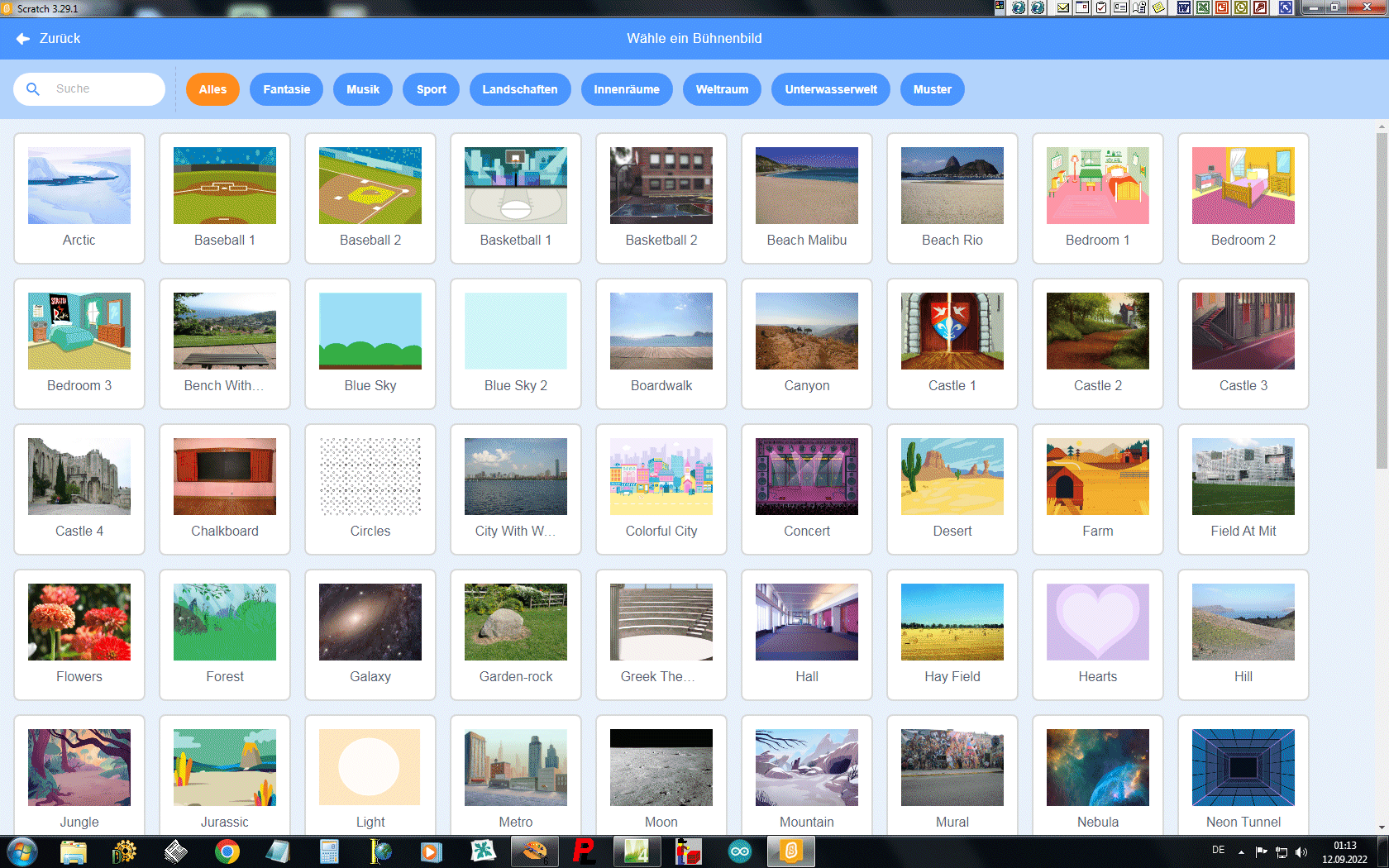1389x868 pixels.
Task: Pick the Bench With... backdrop
Action: 225,344
